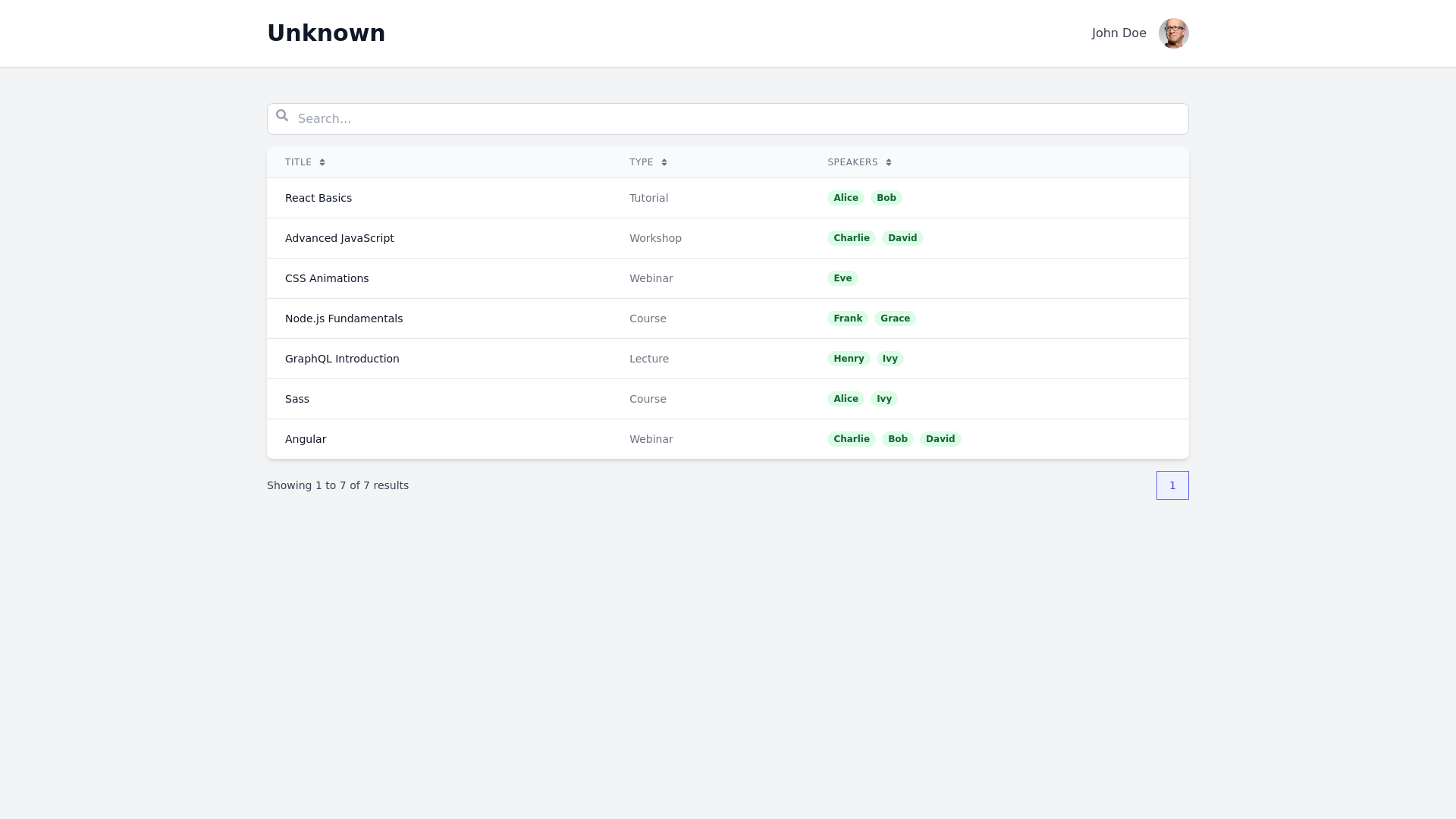The image size is (1456, 819).
Task: Select page 1 in pagination
Action: [x=1172, y=485]
